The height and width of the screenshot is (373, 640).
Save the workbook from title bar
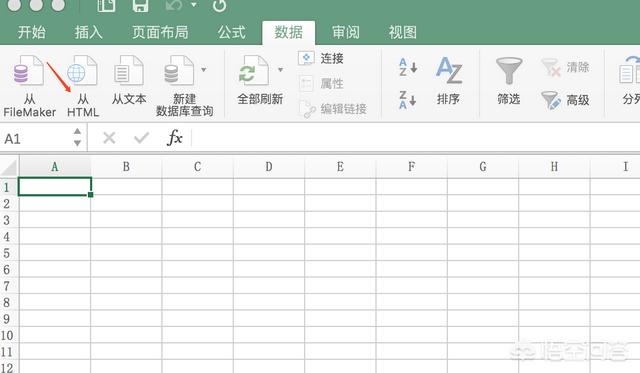pyautogui.click(x=140, y=5)
